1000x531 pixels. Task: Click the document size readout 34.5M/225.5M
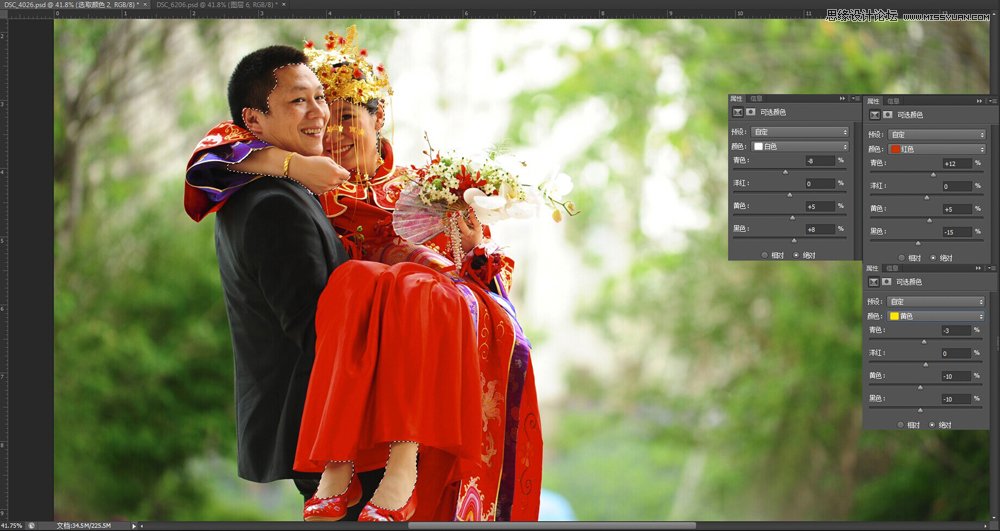pyautogui.click(x=84, y=526)
